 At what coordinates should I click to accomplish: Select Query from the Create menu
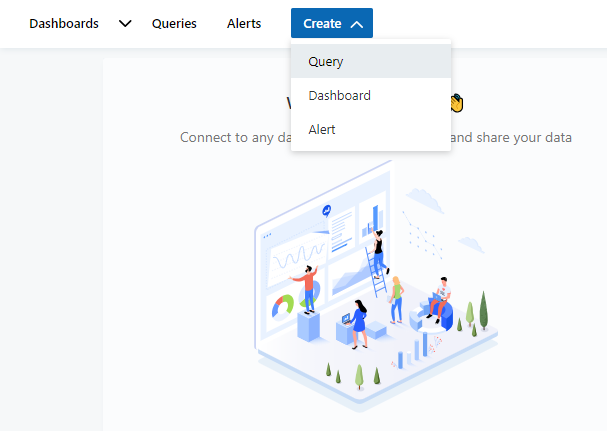pyautogui.click(x=371, y=61)
